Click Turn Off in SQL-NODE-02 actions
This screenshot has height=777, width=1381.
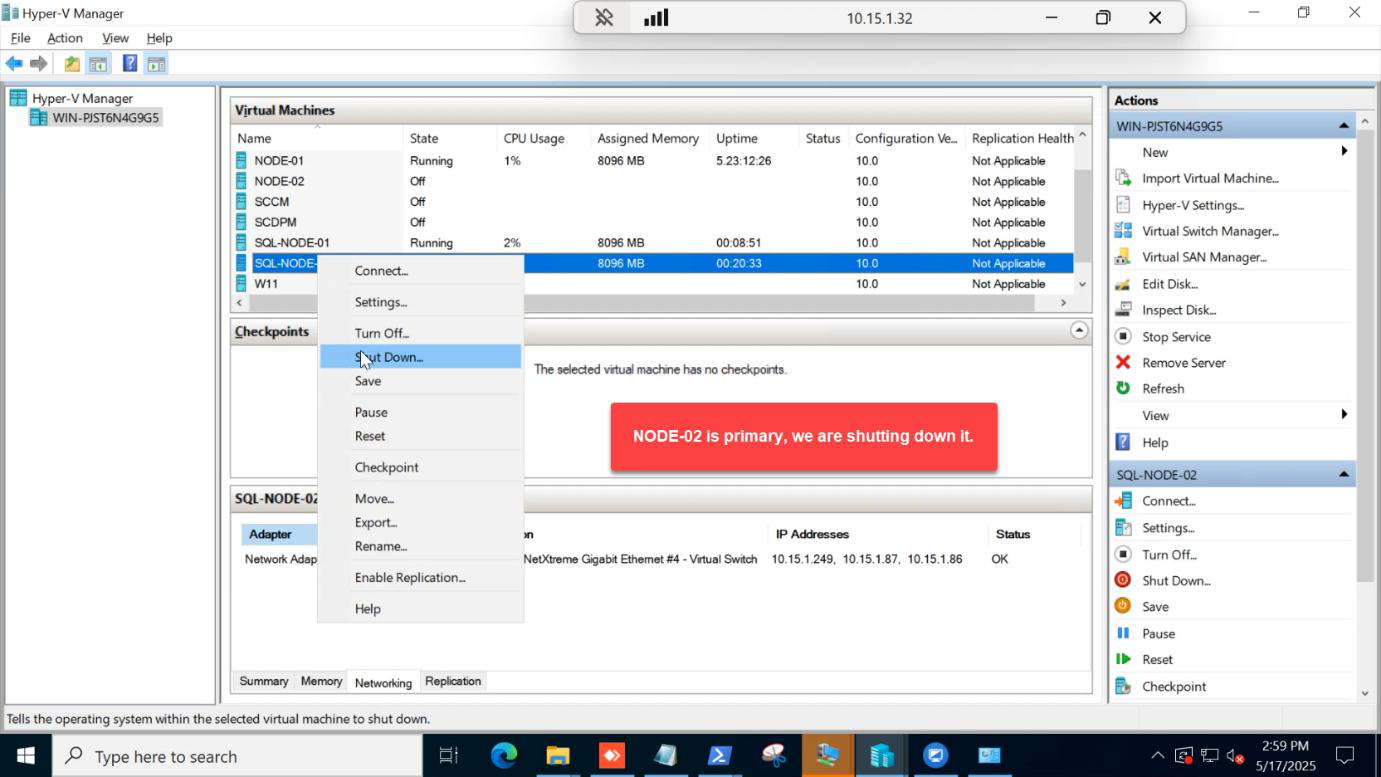tap(1169, 554)
